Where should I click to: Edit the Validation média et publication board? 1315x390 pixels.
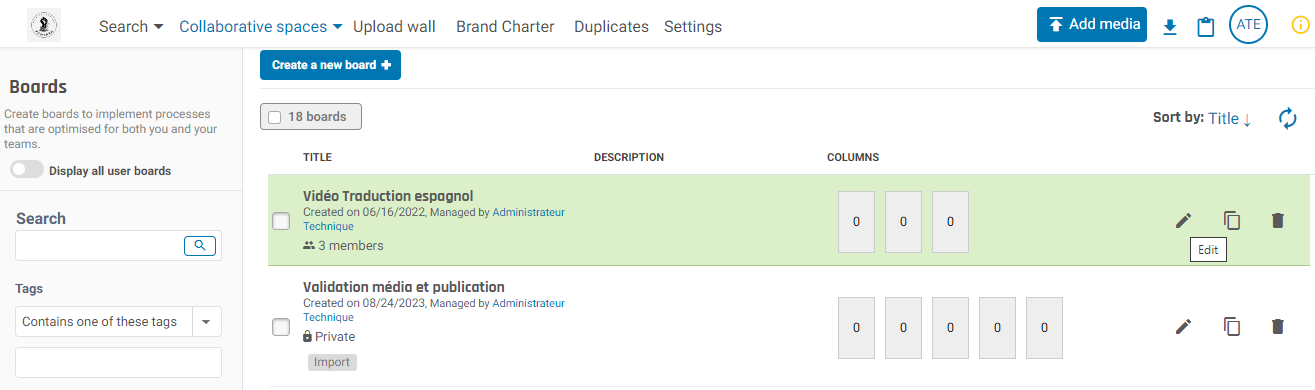[x=1184, y=326]
